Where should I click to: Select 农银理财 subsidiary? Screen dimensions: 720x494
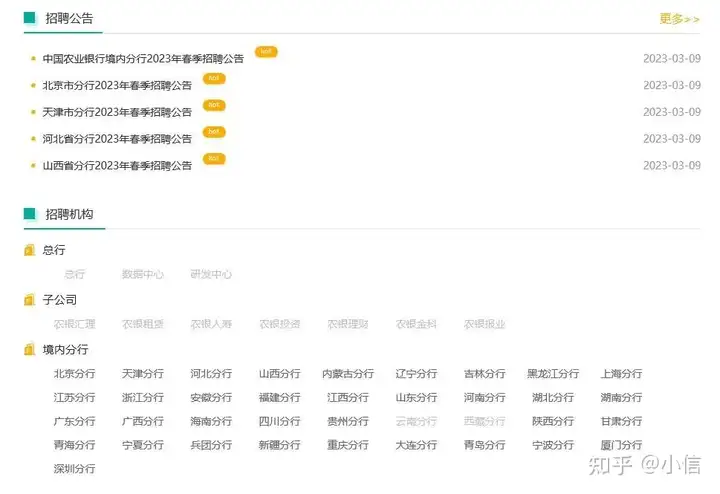348,324
